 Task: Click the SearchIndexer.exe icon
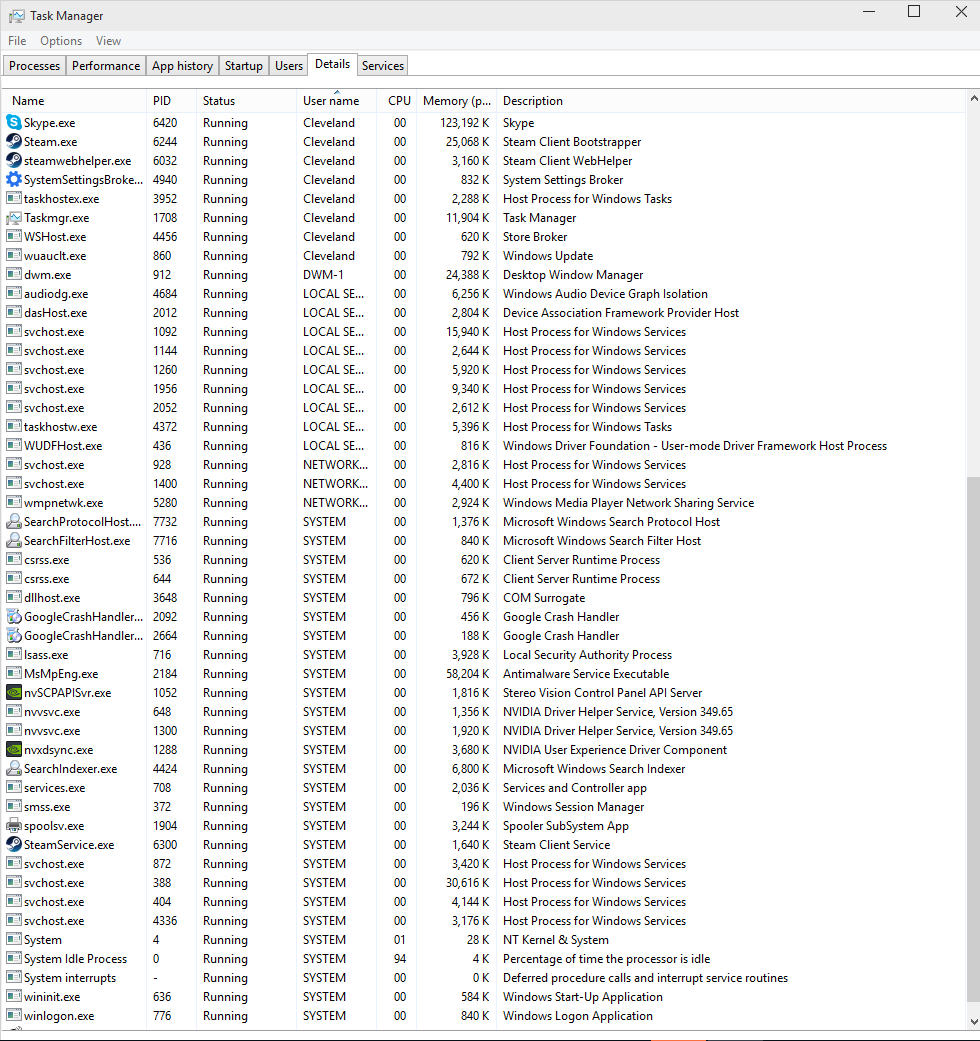pyautogui.click(x=13, y=769)
